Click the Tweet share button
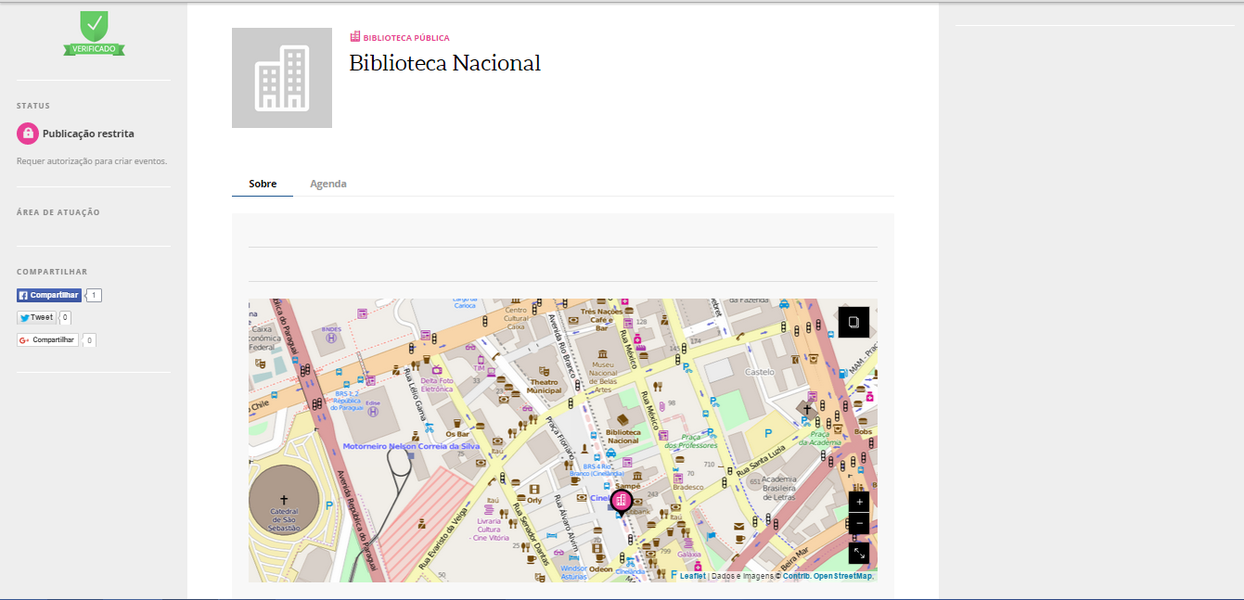Image resolution: width=1244 pixels, height=600 pixels. coord(36,318)
